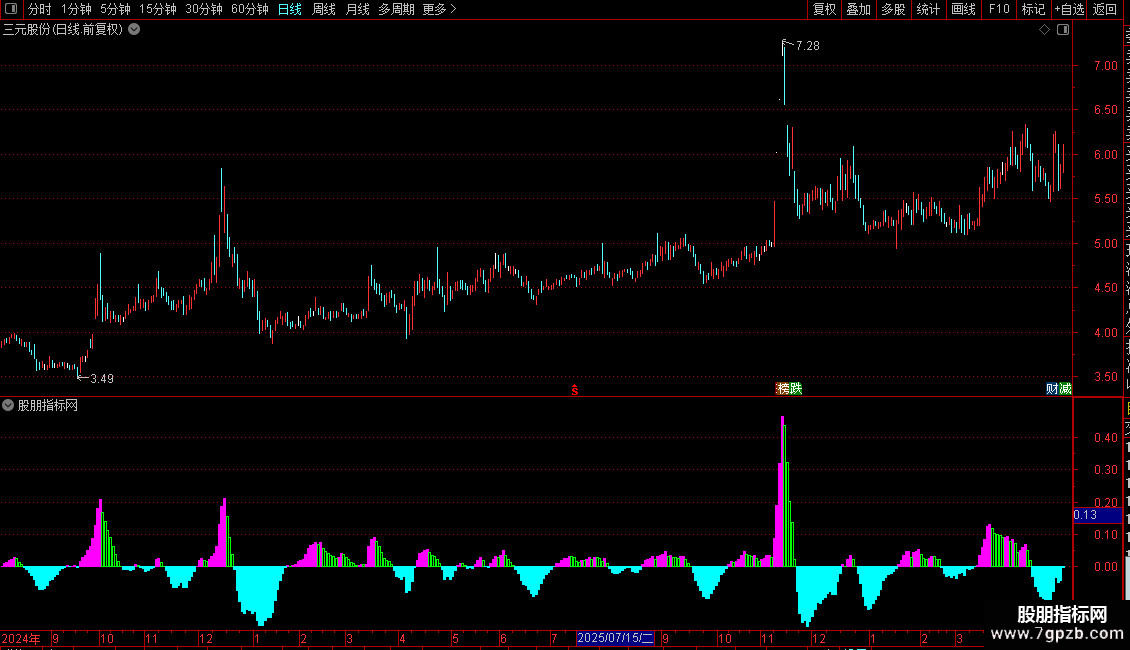Click the diamond icon above price chart
Screen dimensions: 1130x650
1044,30
